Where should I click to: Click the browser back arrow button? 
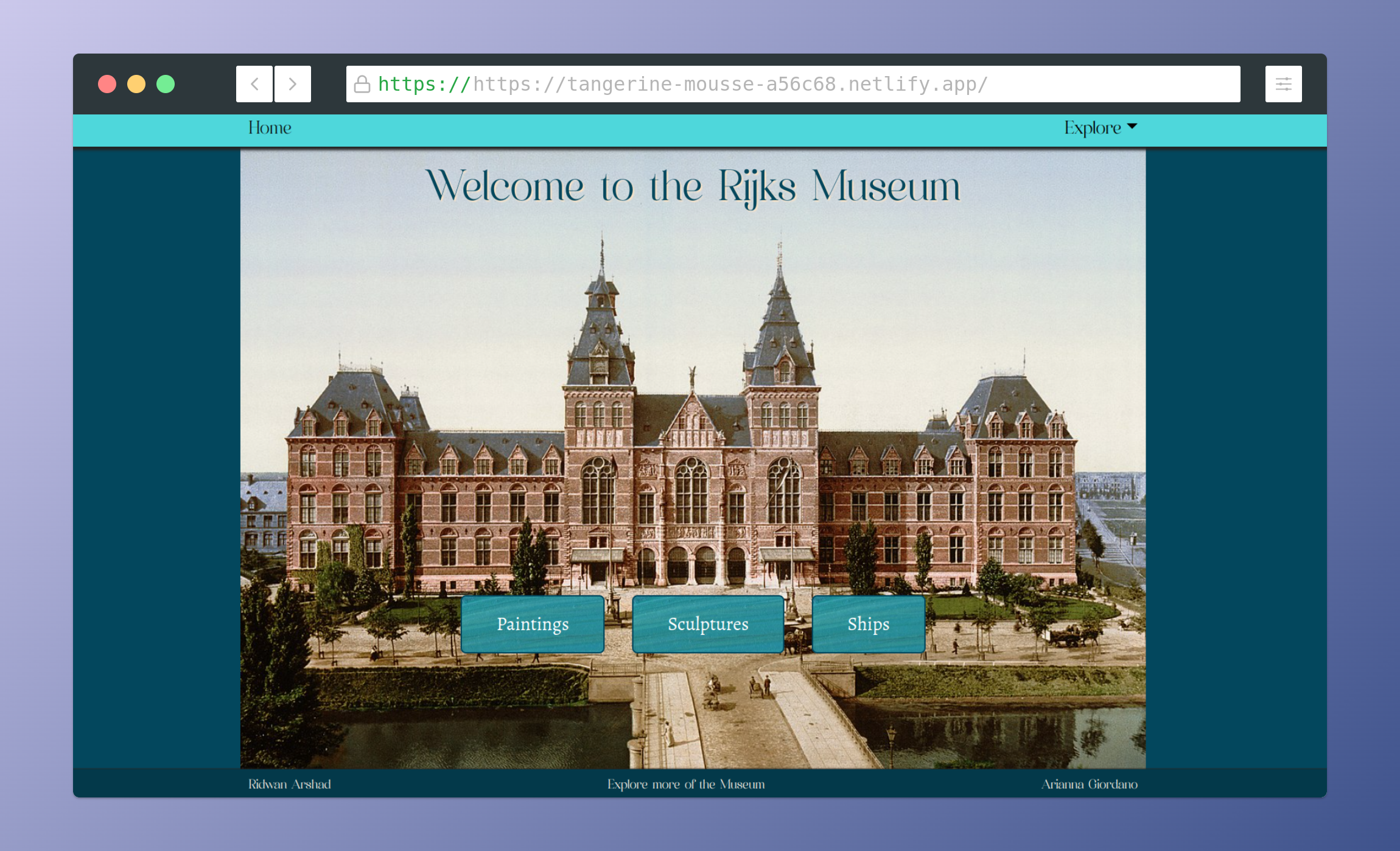[254, 84]
